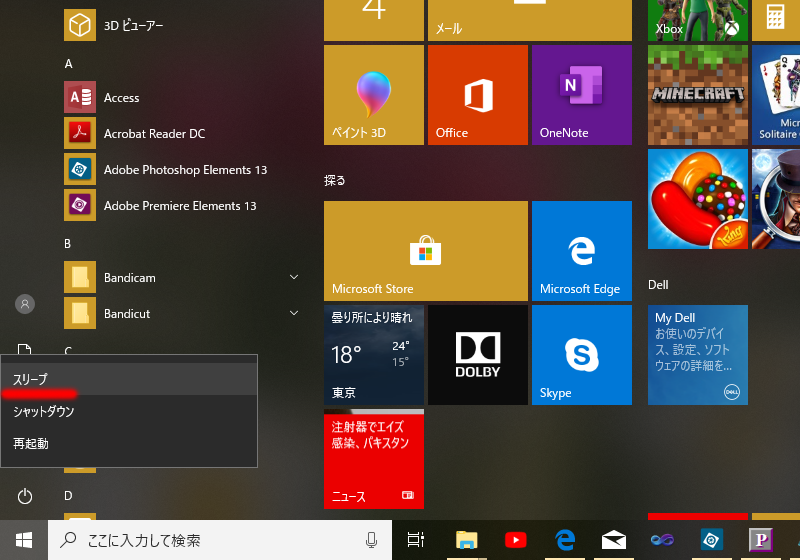Open Edge from the taskbar
Image resolution: width=800 pixels, height=560 pixels.
565,540
